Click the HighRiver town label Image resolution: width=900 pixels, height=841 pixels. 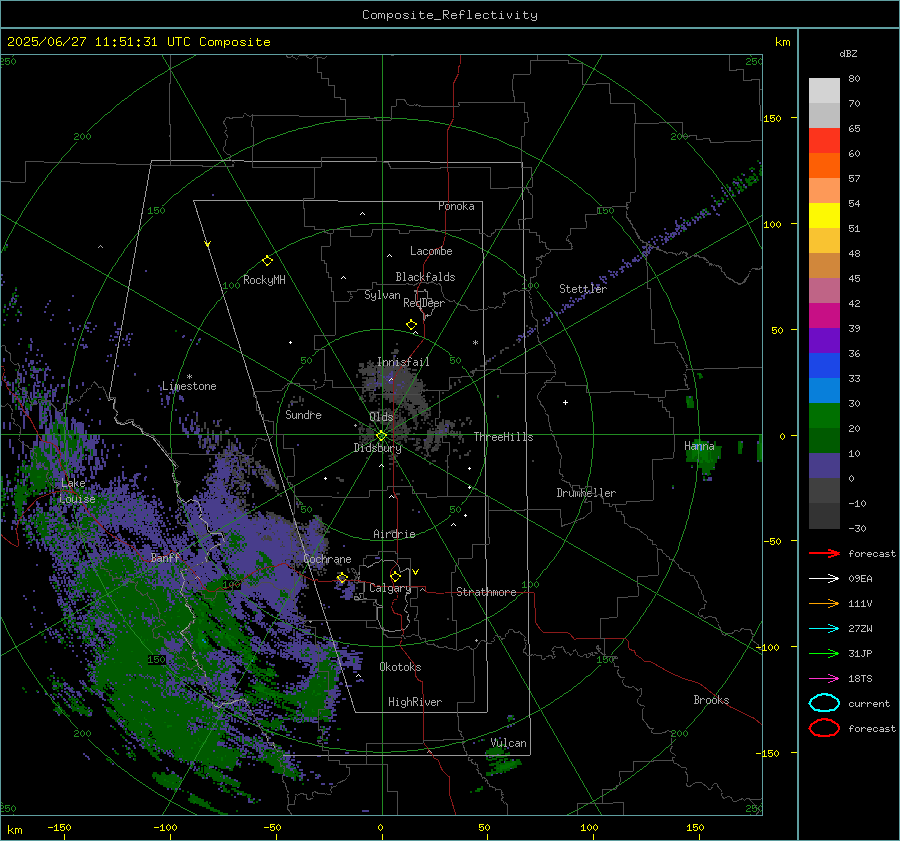tap(415, 702)
